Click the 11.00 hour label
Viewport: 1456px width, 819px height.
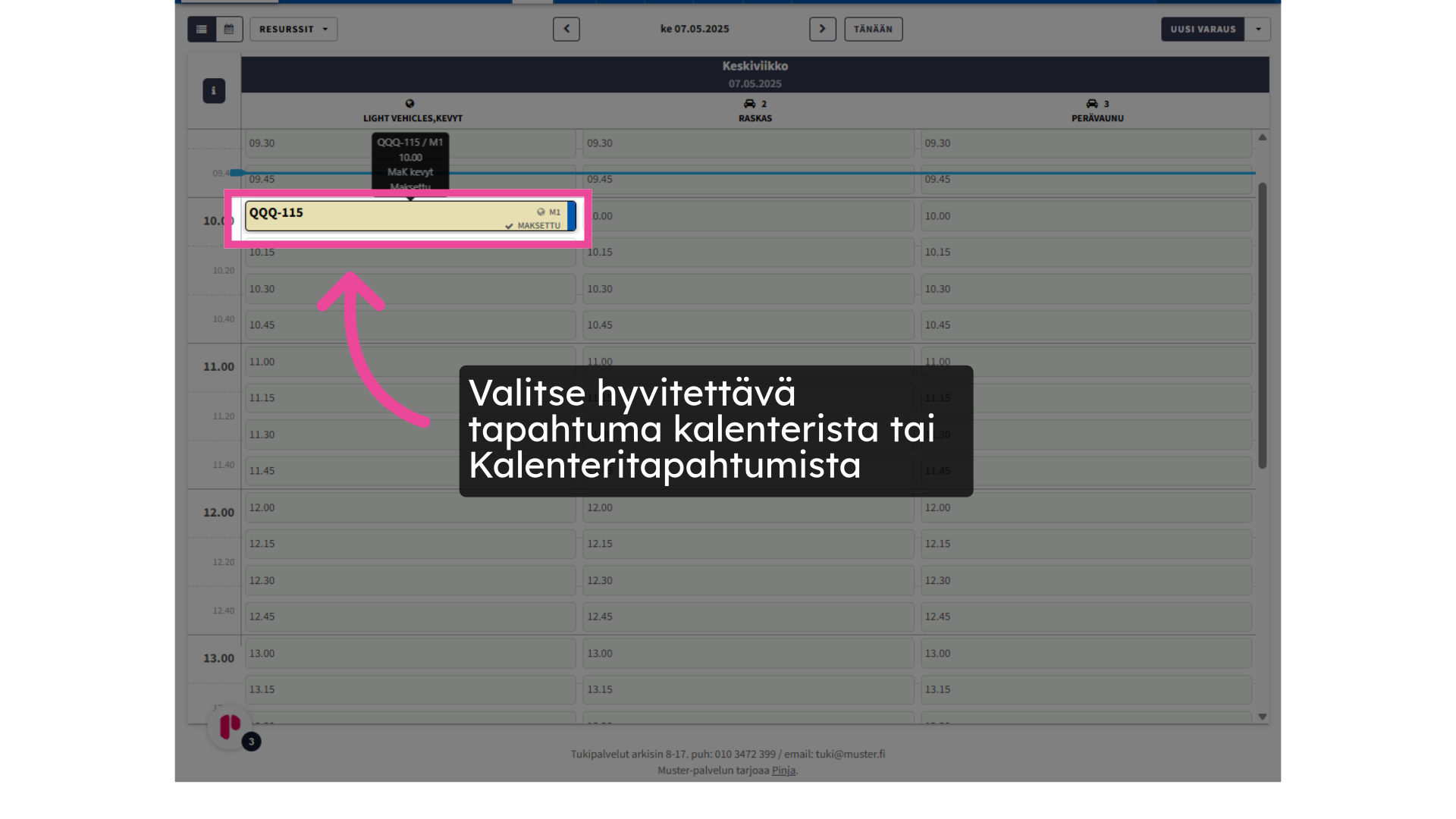tap(218, 367)
